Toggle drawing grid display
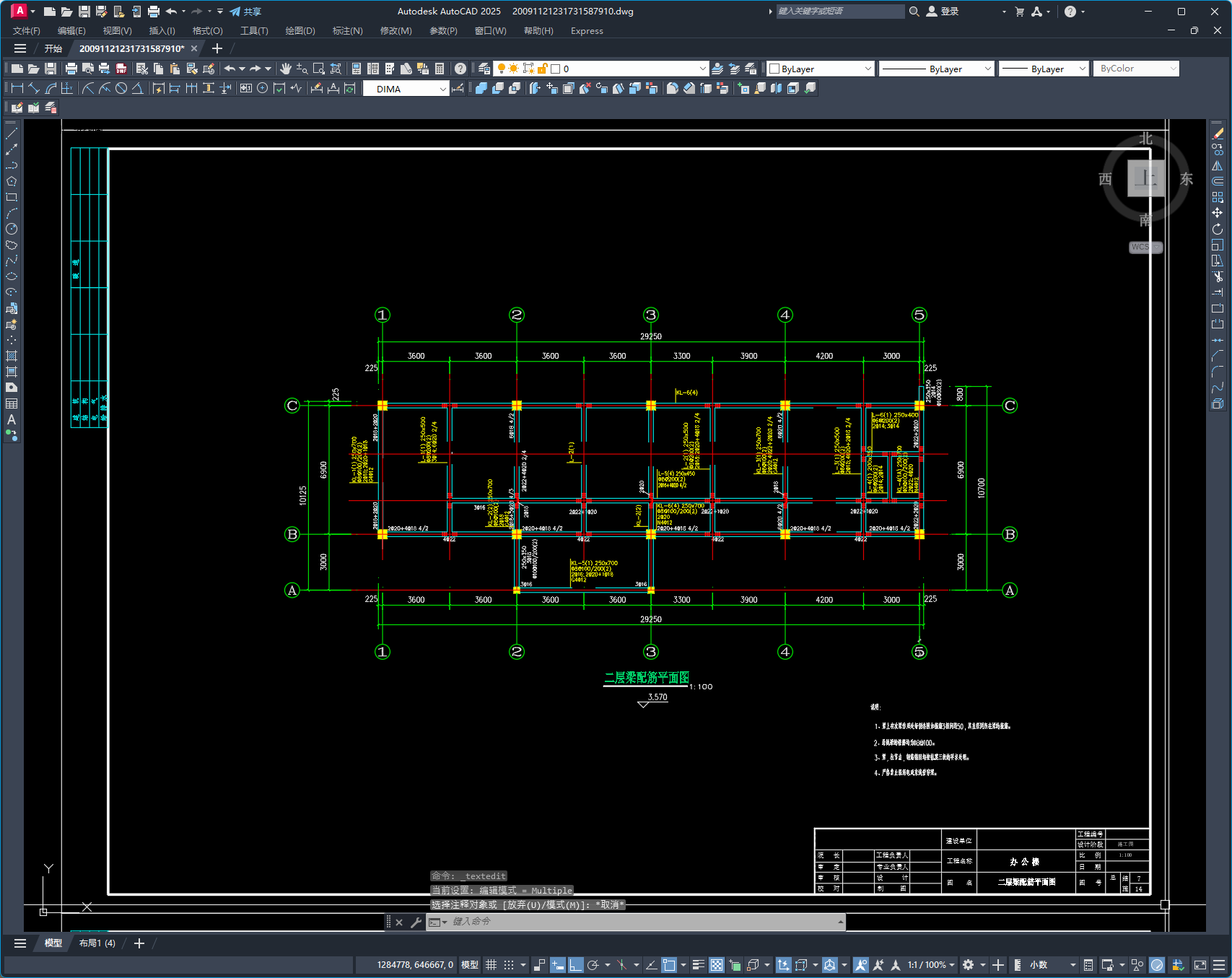The width and height of the screenshot is (1232, 978). pyautogui.click(x=491, y=965)
